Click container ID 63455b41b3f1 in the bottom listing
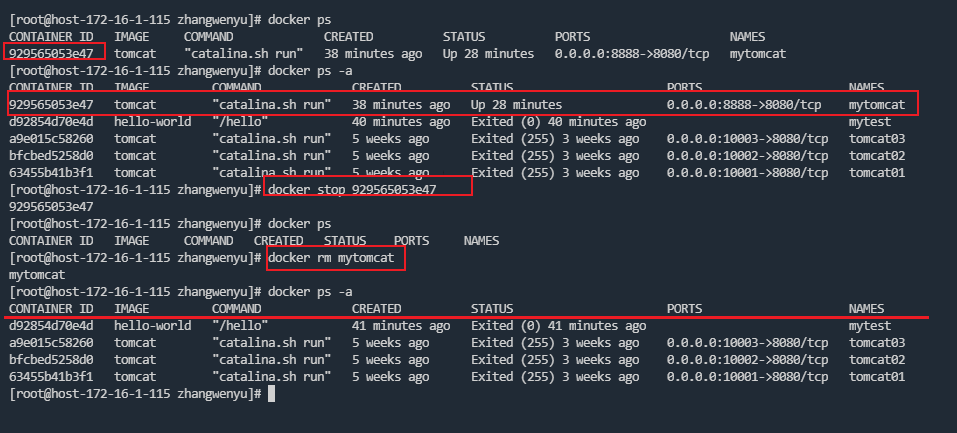 tap(51, 377)
